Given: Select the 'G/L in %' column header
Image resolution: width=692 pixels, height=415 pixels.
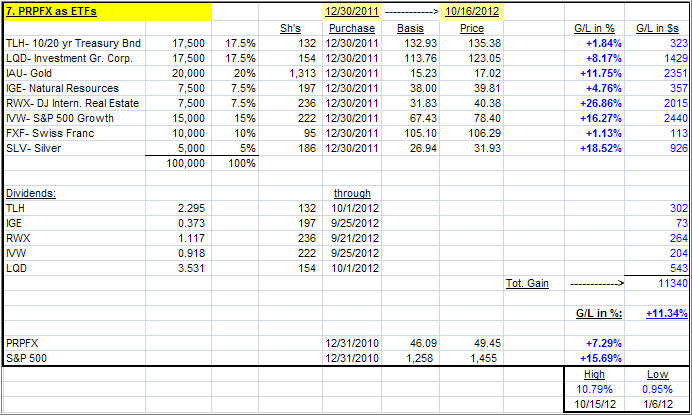Looking at the screenshot, I should coord(594,28).
